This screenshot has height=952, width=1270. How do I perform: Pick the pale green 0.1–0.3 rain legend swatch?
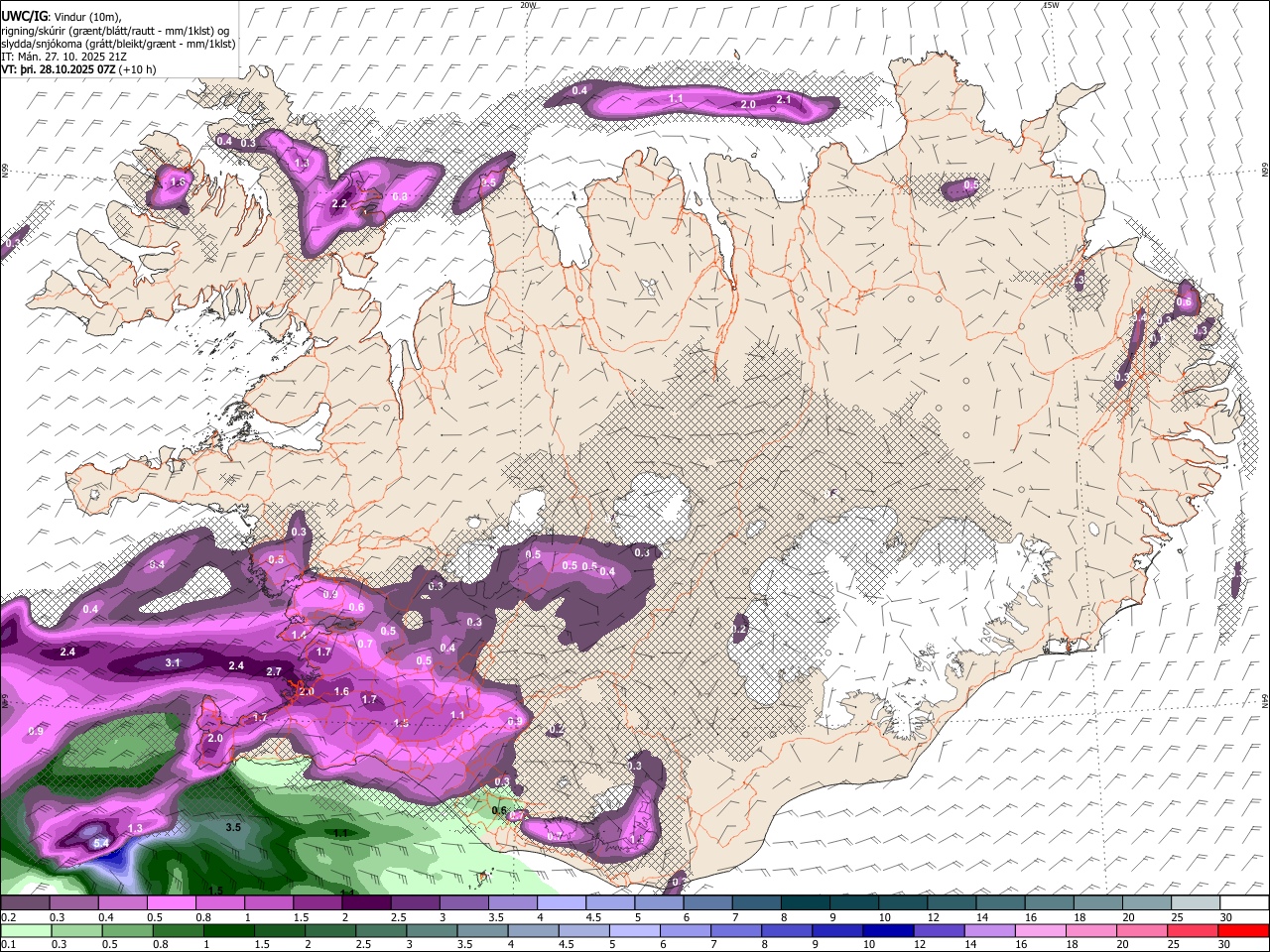click(25, 930)
